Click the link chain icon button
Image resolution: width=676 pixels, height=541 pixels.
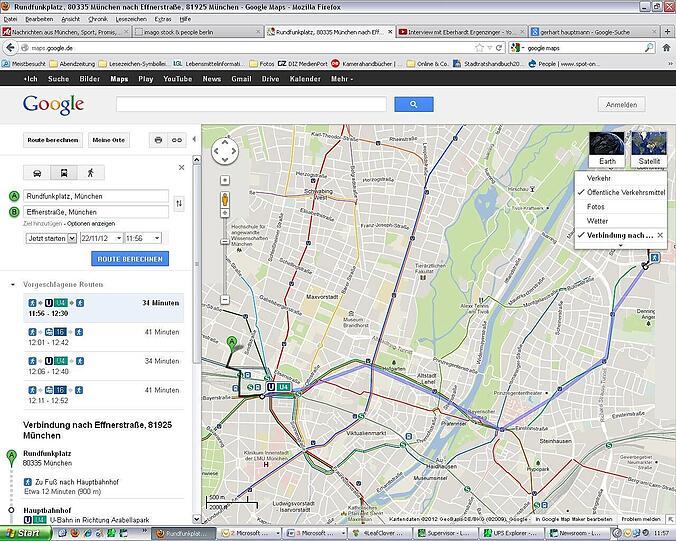[177, 140]
